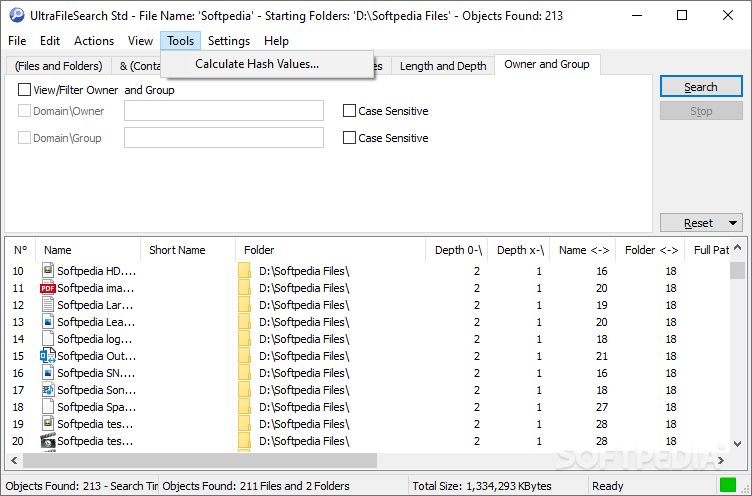Click the horizontal scrollbar right arrow
752x496 pixels.
(721, 460)
